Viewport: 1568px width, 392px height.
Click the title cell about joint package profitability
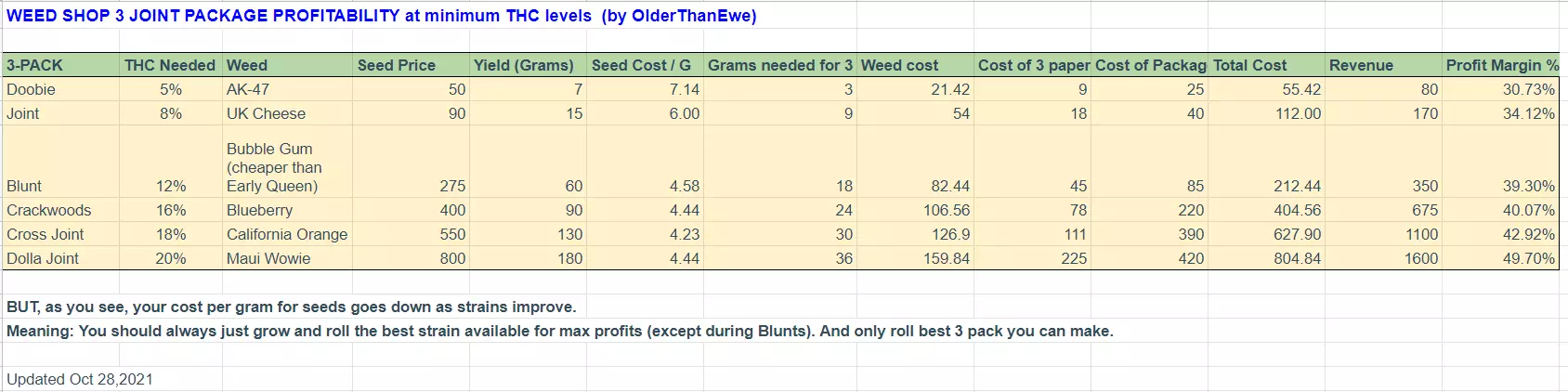tap(381, 16)
